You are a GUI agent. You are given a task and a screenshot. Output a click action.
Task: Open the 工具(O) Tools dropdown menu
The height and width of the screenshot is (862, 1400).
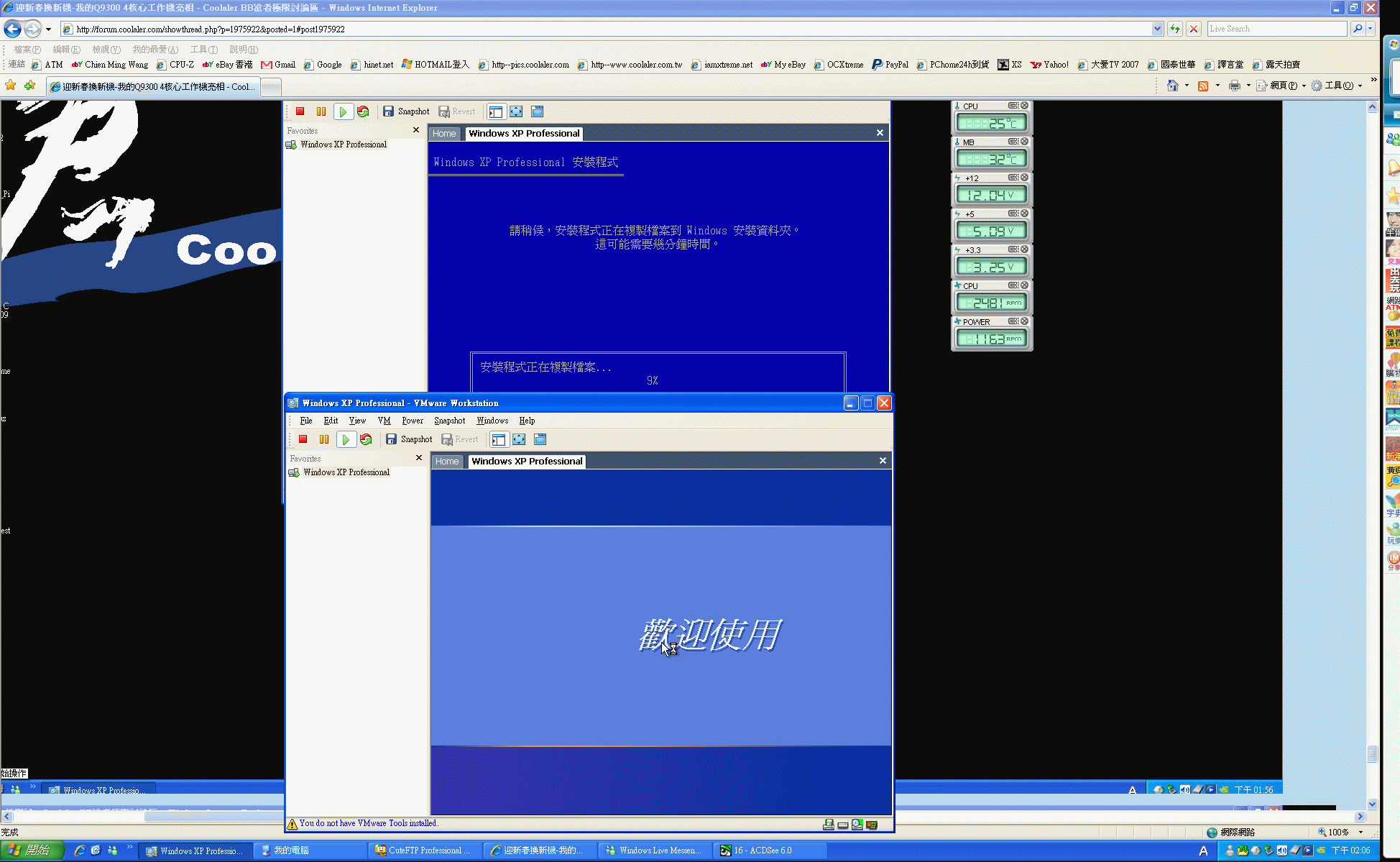(1337, 86)
